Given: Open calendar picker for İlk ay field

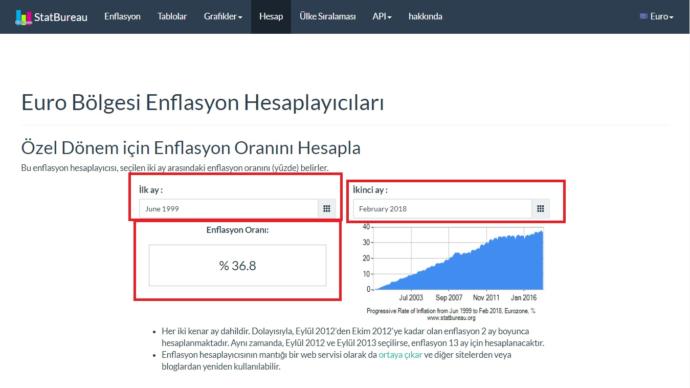Looking at the screenshot, I should click(x=327, y=209).
